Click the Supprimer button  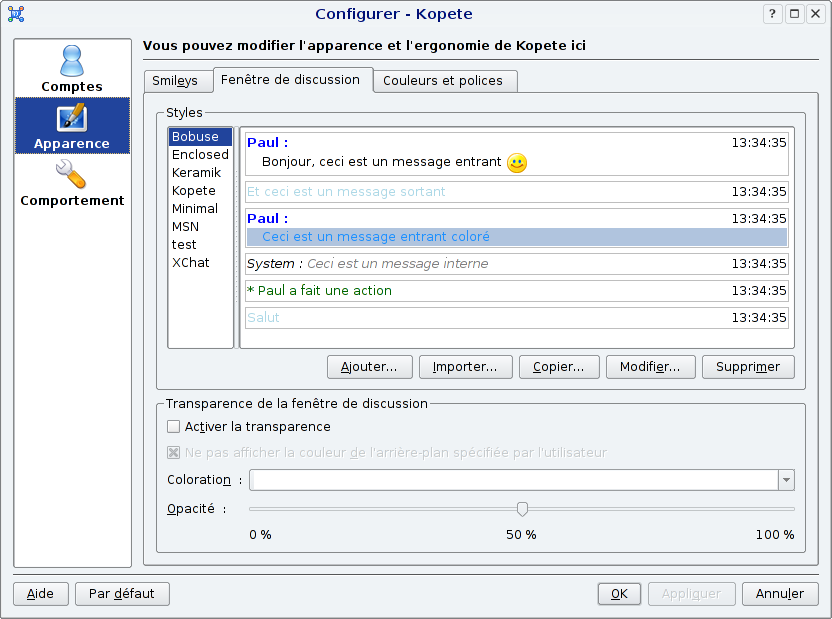coord(748,367)
